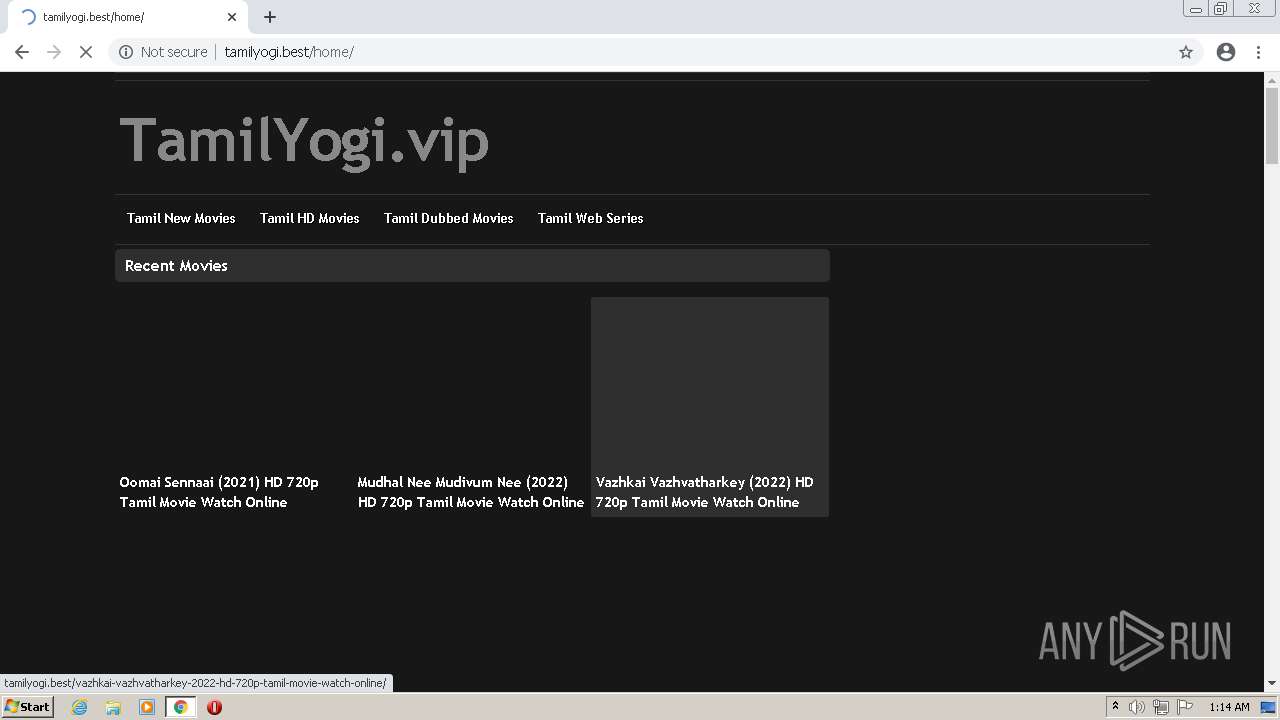Viewport: 1280px width, 720px height.
Task: Go back using the browser back arrow
Action: pos(22,52)
